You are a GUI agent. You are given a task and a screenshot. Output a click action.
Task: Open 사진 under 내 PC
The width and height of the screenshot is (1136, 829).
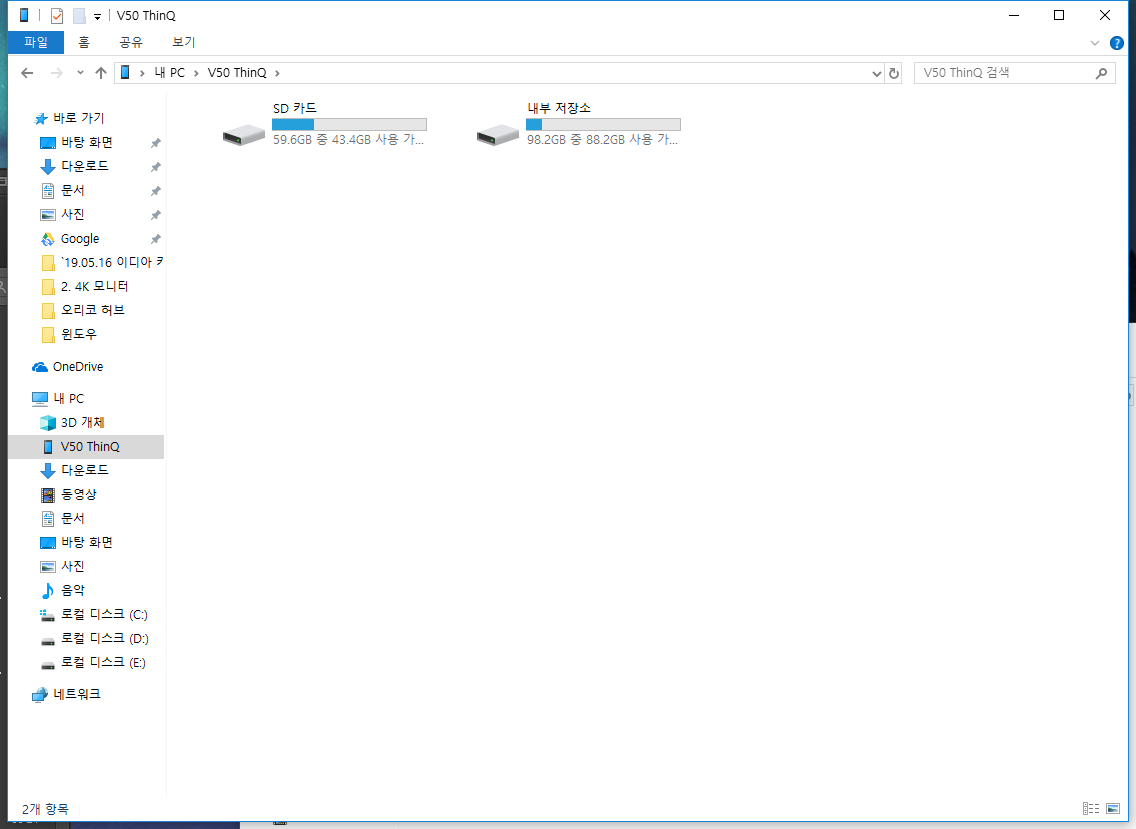[x=72, y=566]
